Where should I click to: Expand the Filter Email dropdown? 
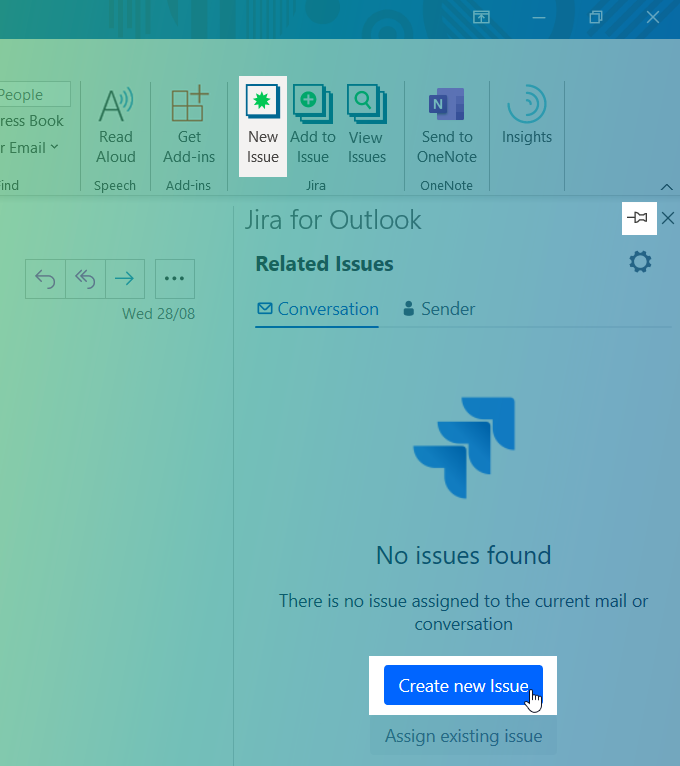(30, 147)
